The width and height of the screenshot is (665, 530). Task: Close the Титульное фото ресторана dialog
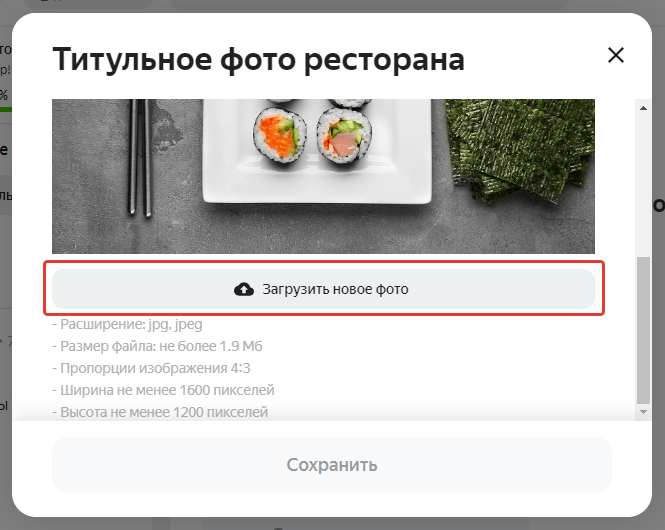pos(615,55)
